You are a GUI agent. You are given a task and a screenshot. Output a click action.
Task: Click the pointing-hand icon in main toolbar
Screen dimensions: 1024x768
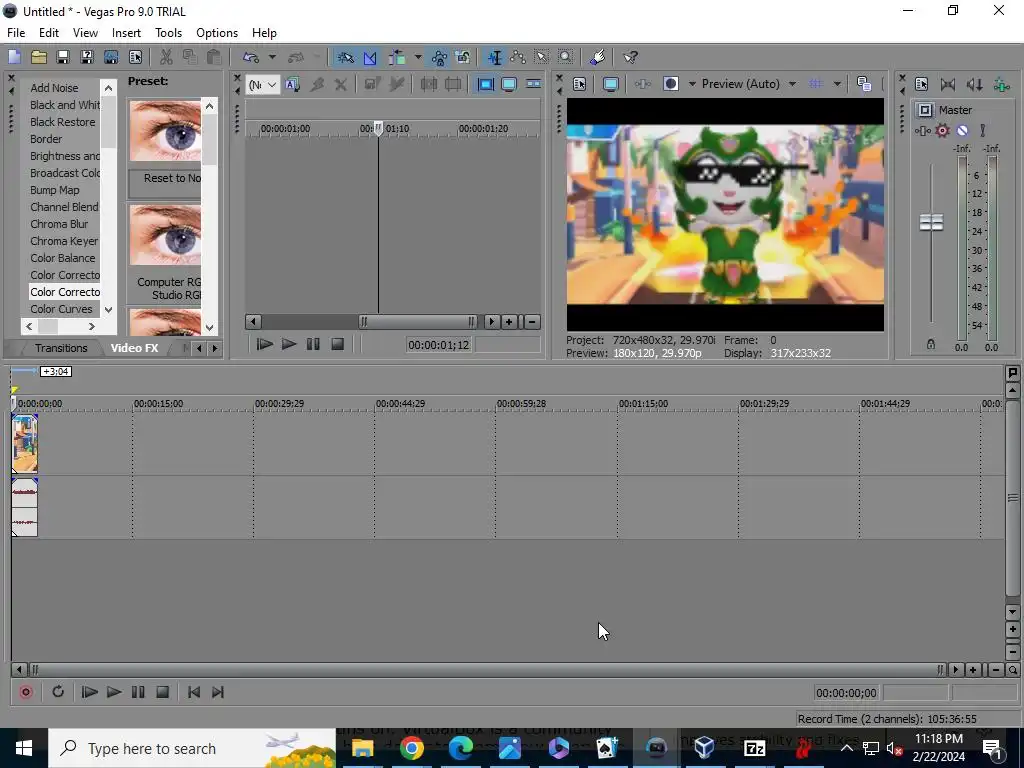pyautogui.click(x=597, y=57)
